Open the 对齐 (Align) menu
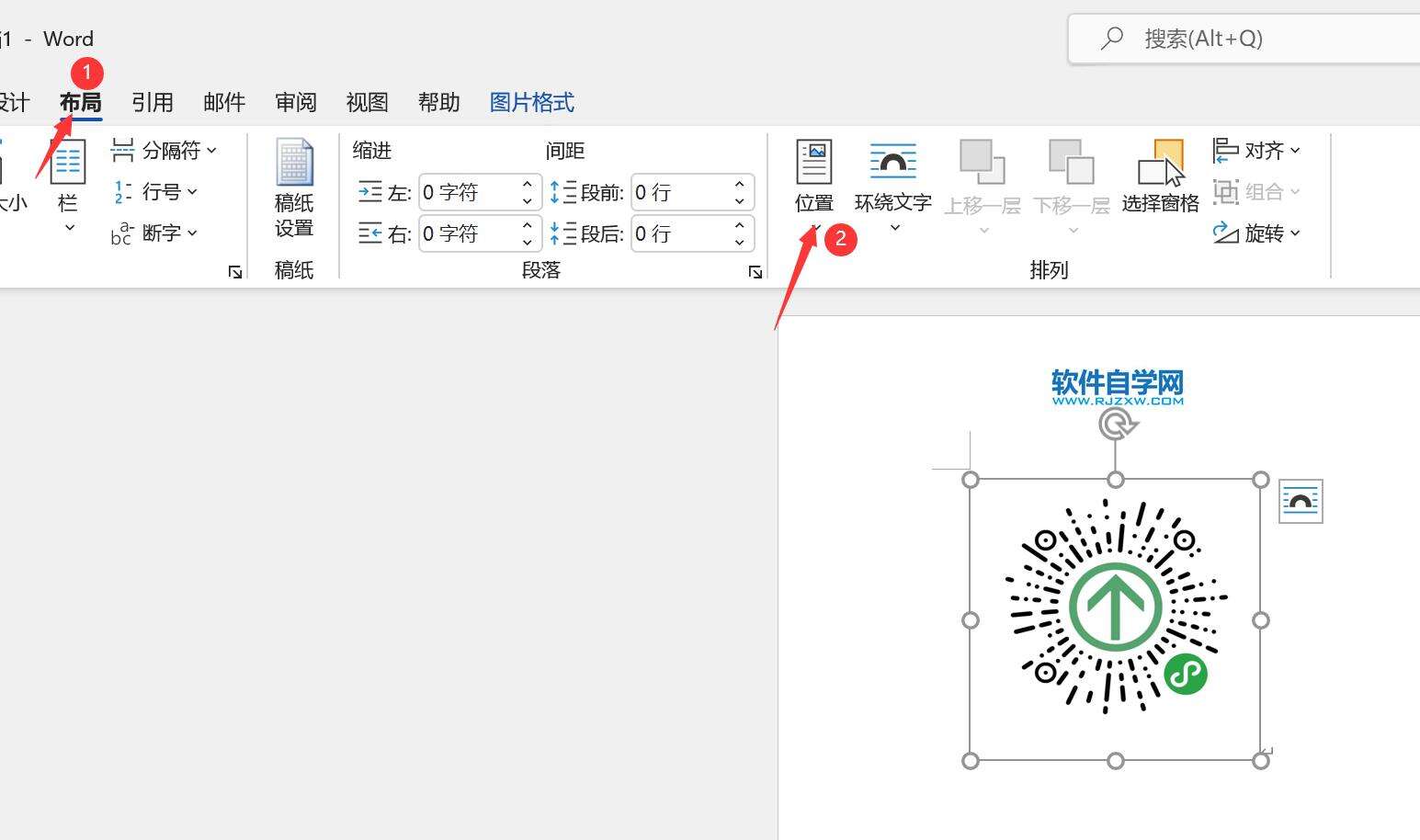The height and width of the screenshot is (840, 1420). pos(1256,150)
